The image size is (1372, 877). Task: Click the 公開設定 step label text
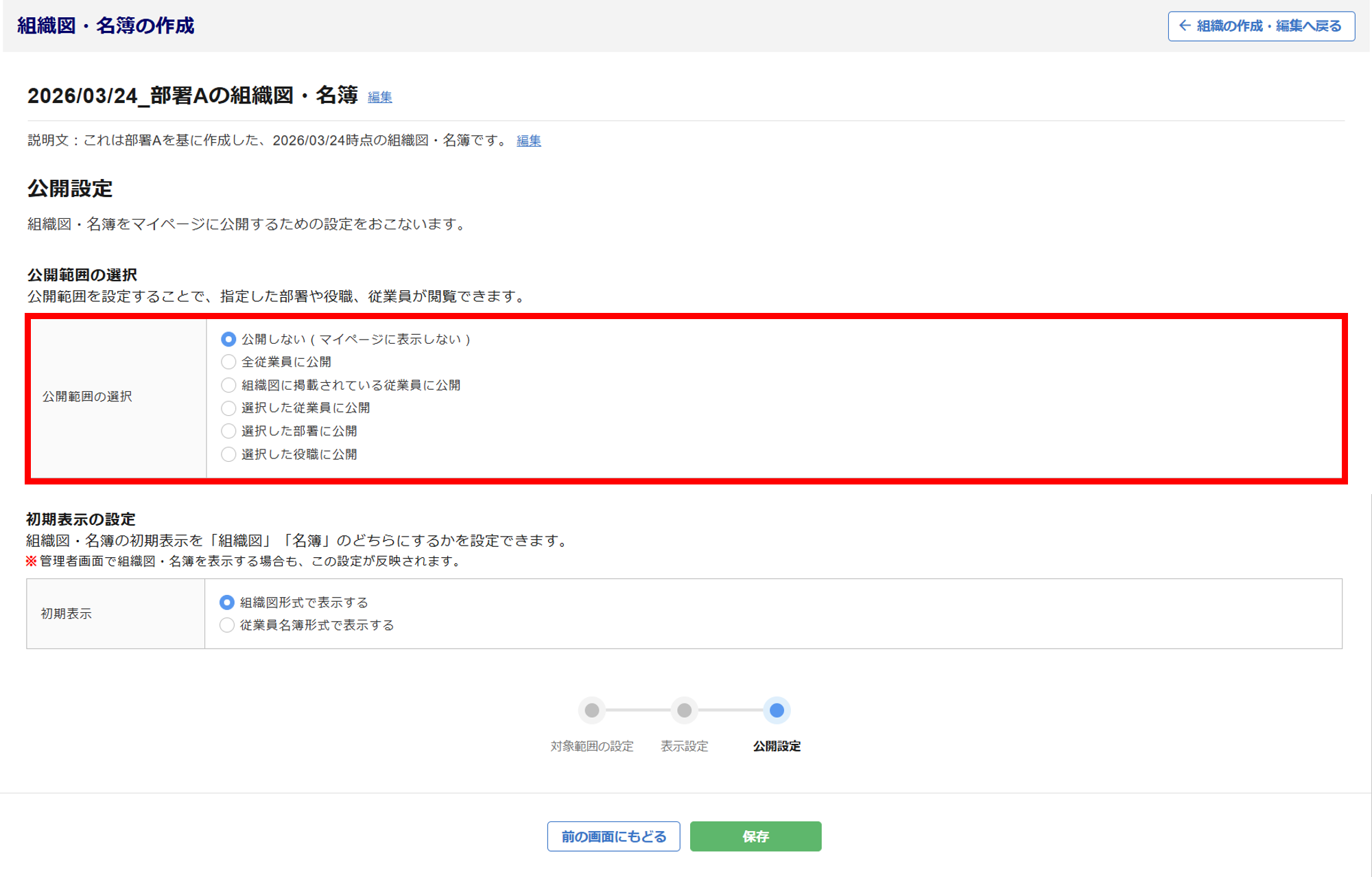click(777, 746)
